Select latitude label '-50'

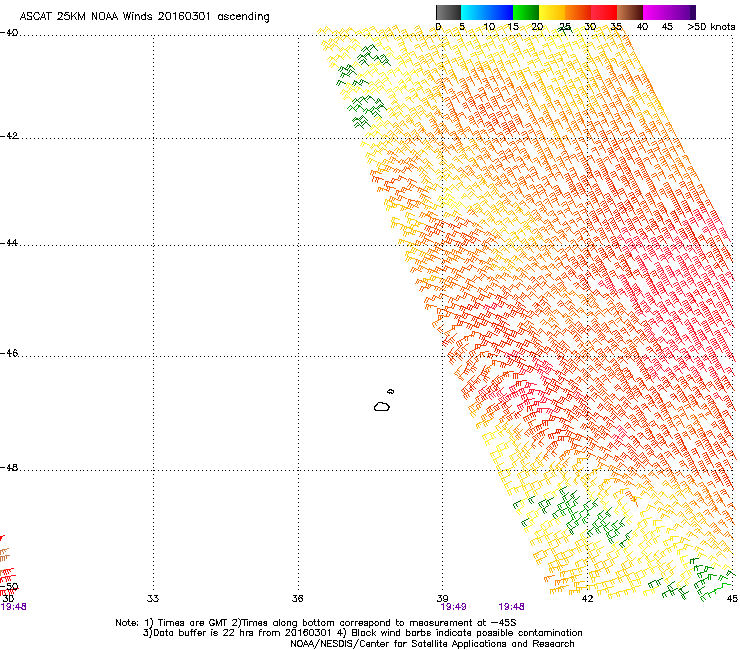[x=9, y=587]
